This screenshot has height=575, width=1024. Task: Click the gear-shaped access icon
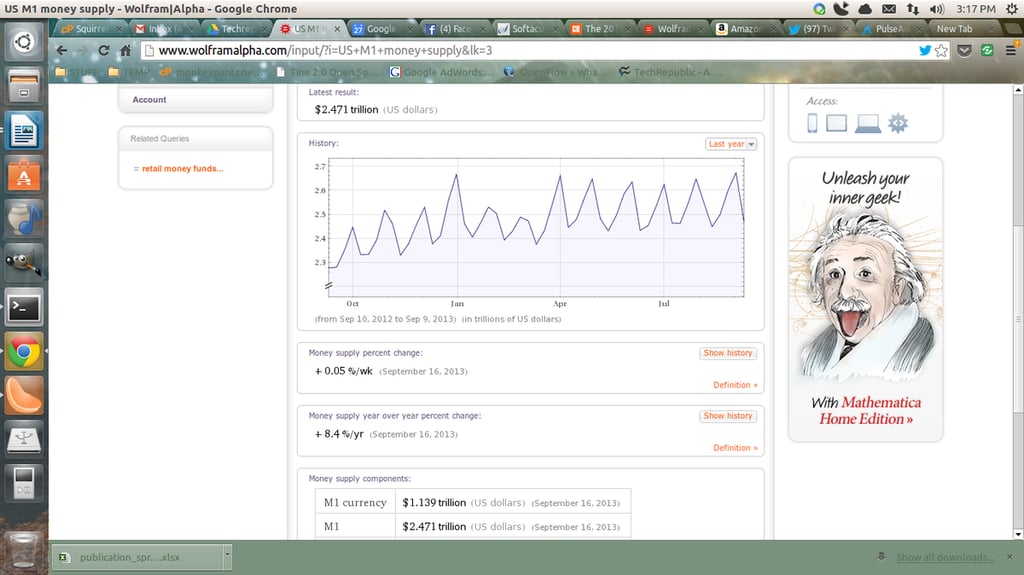898,123
